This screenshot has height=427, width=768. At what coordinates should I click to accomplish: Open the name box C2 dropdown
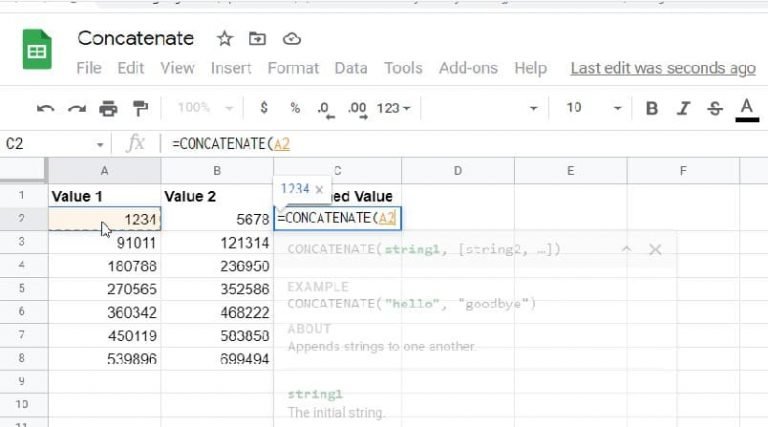click(x=100, y=145)
